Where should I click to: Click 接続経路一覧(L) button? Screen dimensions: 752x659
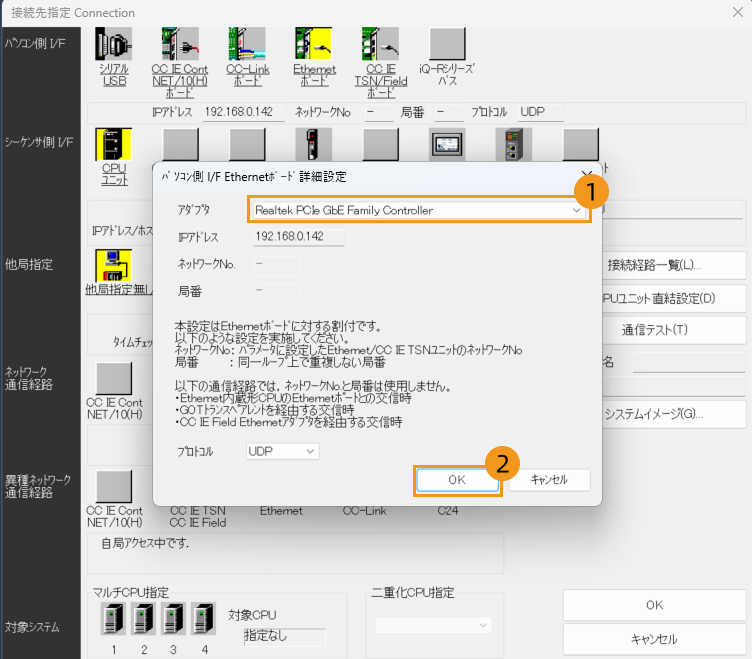point(674,265)
